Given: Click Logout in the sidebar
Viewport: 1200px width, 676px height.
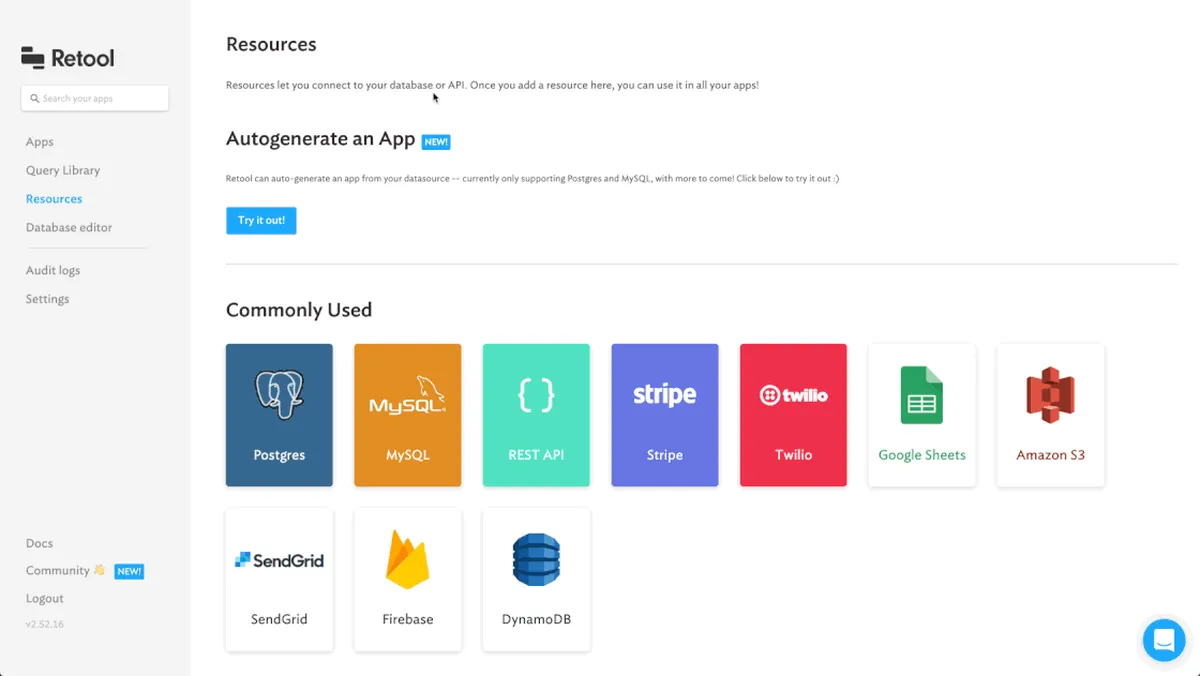Looking at the screenshot, I should [x=45, y=598].
